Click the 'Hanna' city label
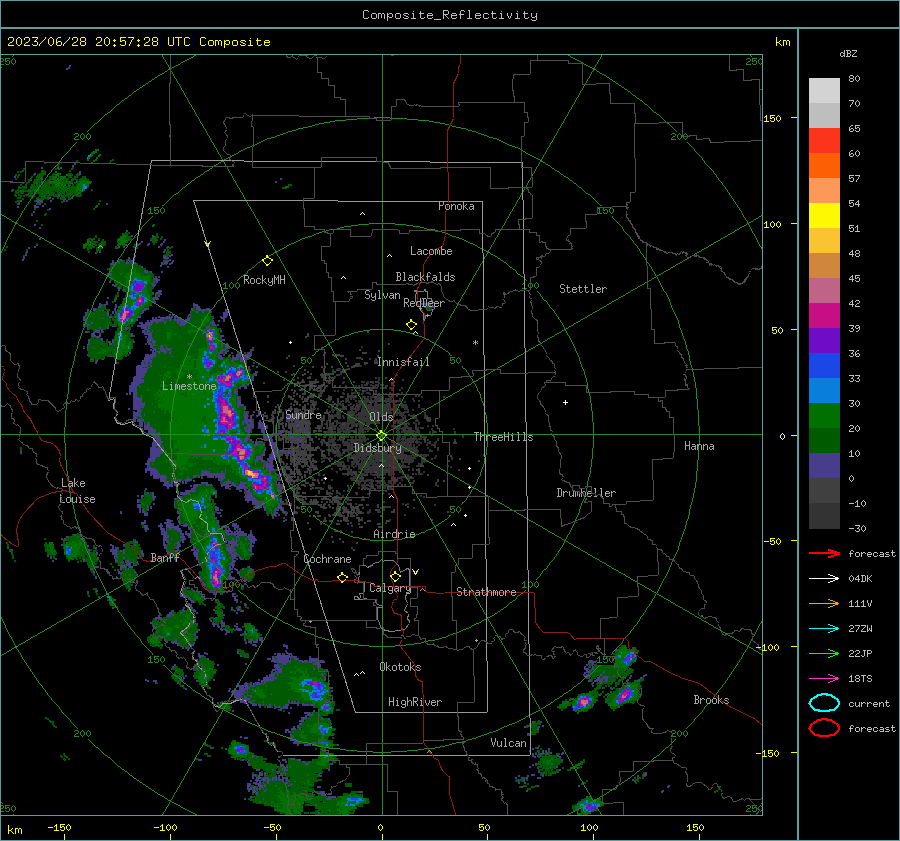This screenshot has width=900, height=841. 699,446
